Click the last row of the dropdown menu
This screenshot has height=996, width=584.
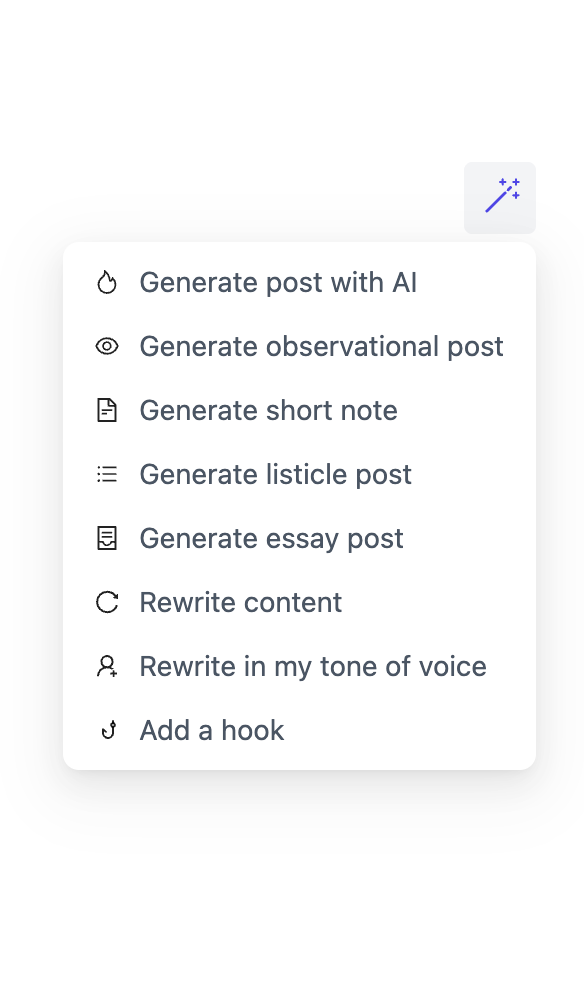coord(211,730)
